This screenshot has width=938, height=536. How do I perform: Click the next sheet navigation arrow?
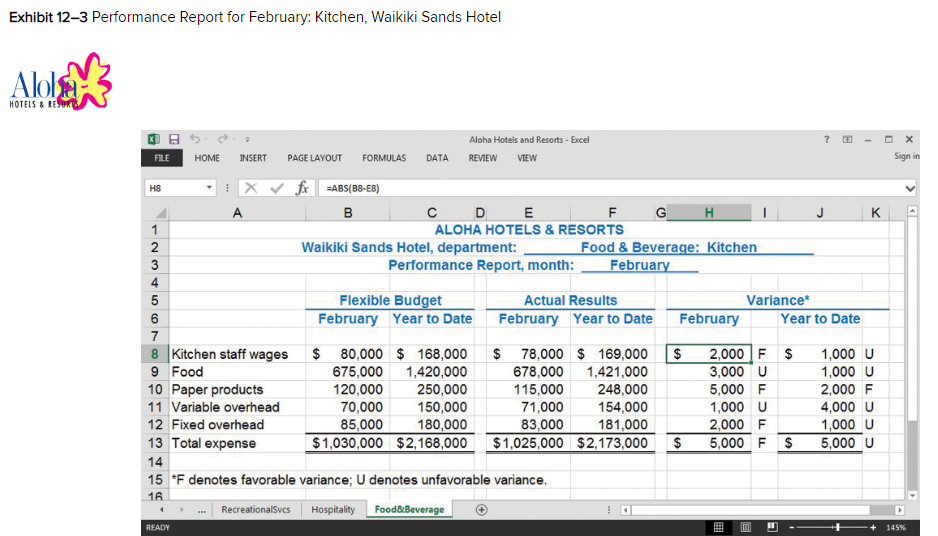pos(182,510)
